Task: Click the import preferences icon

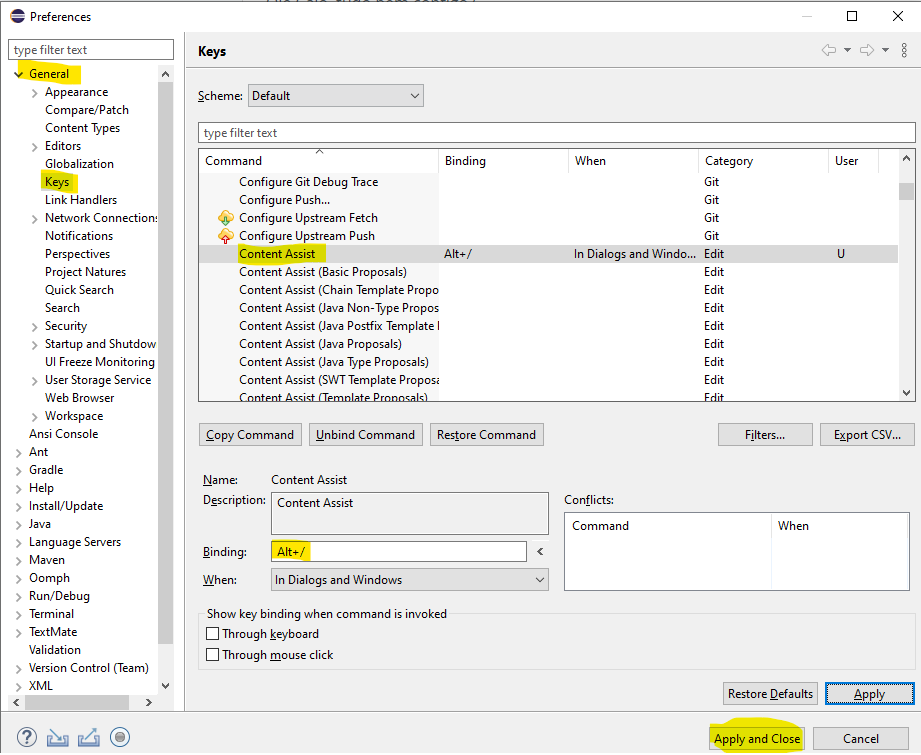Action: pyautogui.click(x=58, y=737)
